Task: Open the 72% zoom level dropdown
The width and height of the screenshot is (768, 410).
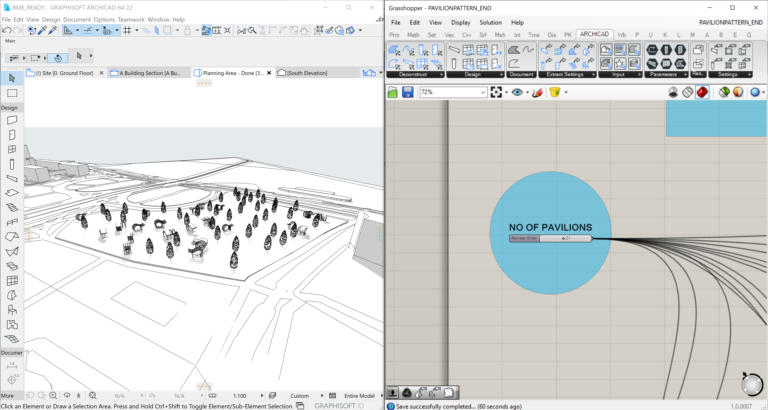Action: point(482,92)
